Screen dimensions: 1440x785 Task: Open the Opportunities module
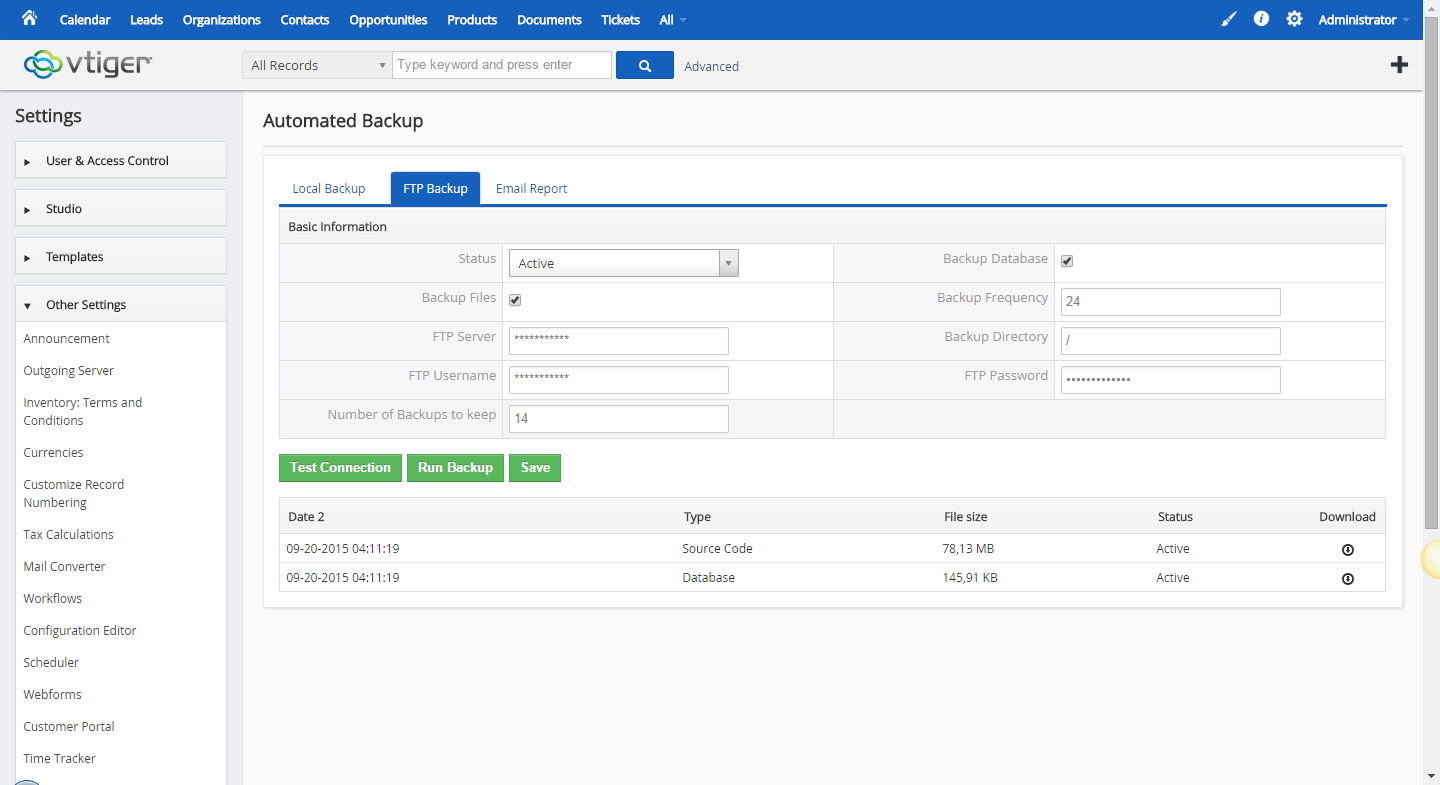388,20
